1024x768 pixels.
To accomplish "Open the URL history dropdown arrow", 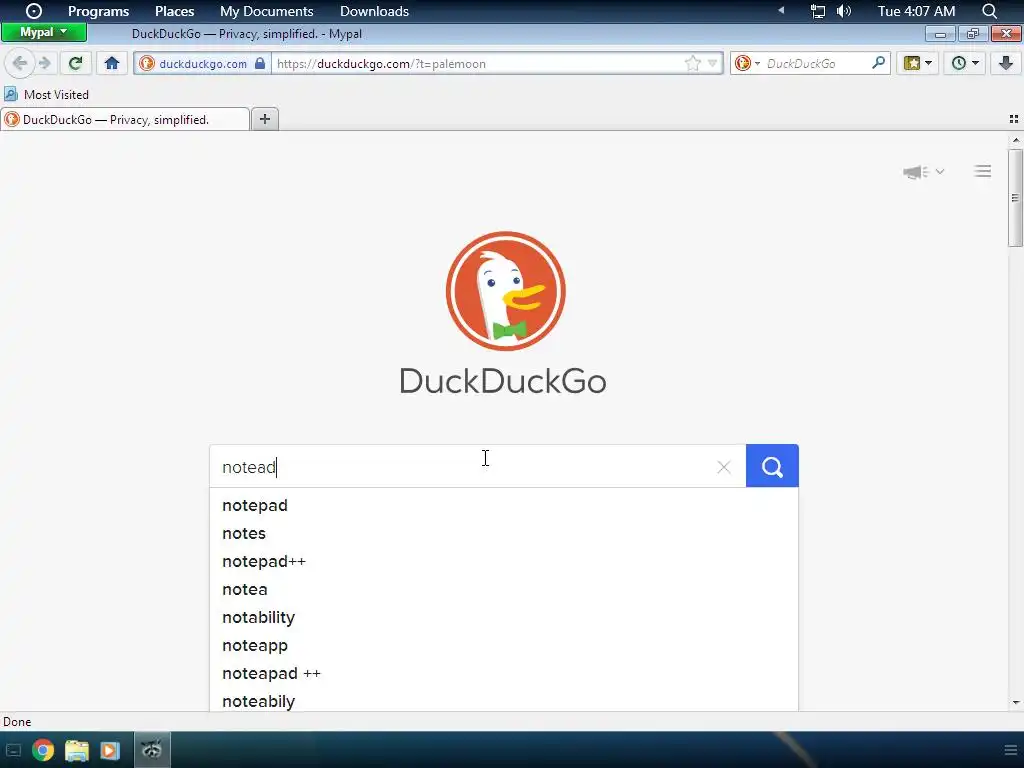I will pyautogui.click(x=712, y=63).
